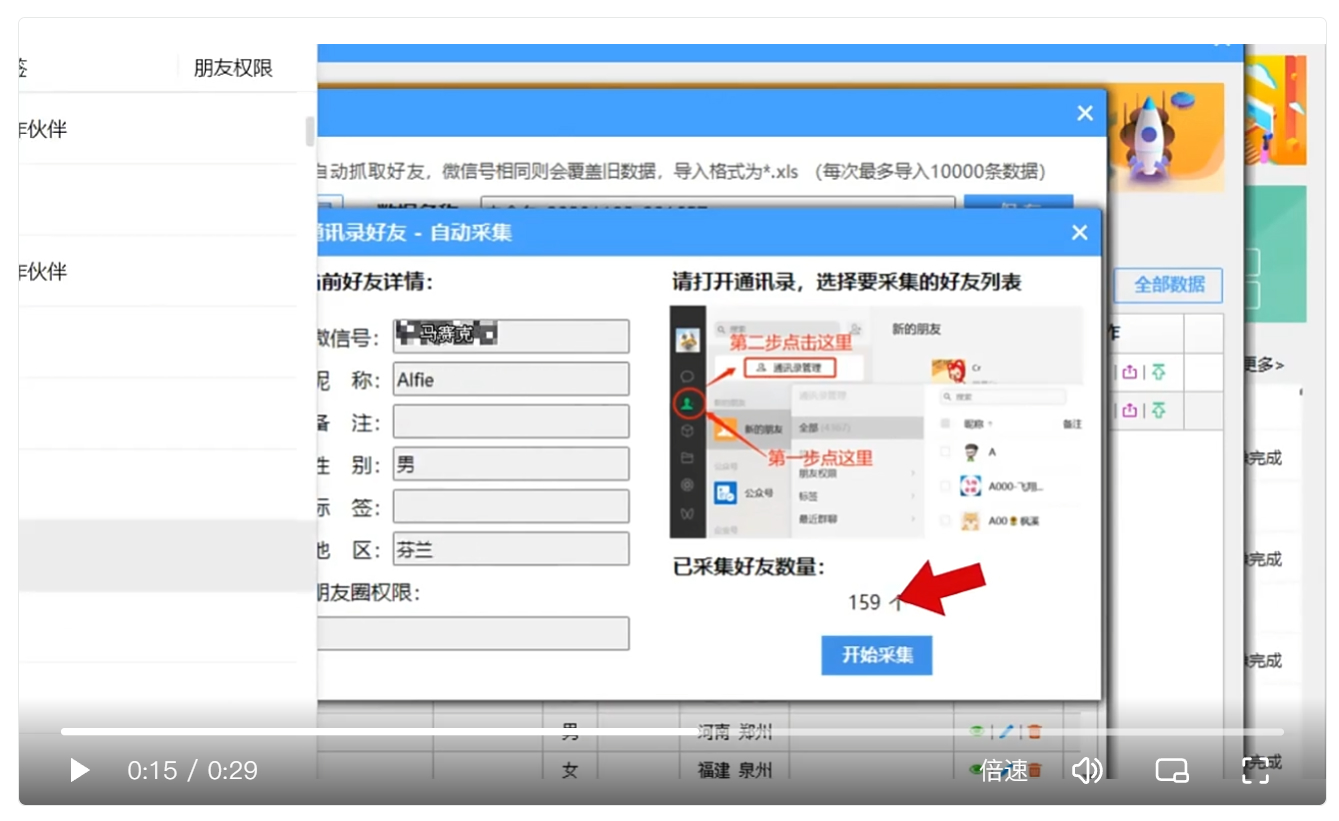This screenshot has height=821, width=1339.
Task: Enter fullscreen video mode
Action: [x=1255, y=770]
